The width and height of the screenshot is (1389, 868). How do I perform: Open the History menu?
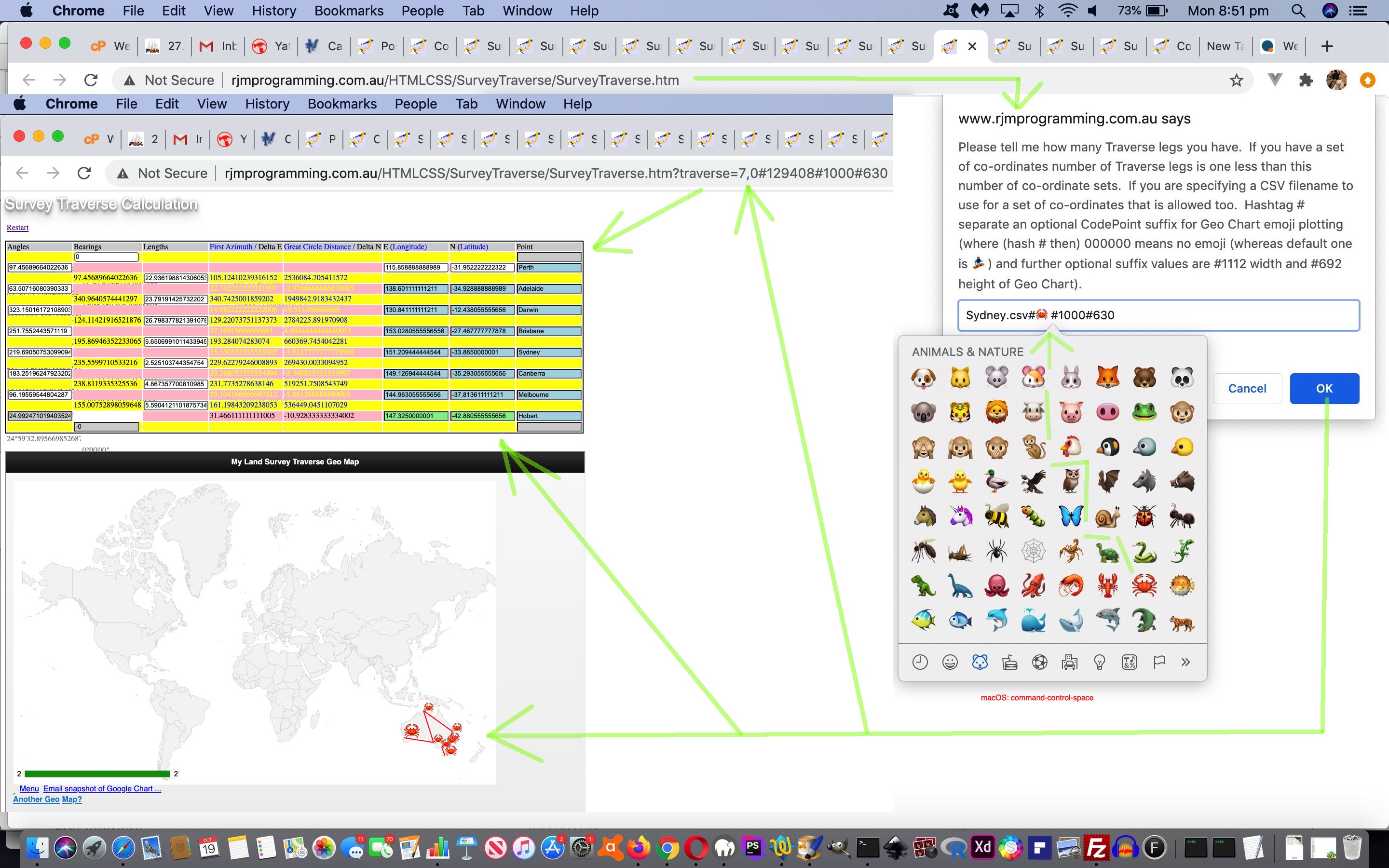[274, 11]
